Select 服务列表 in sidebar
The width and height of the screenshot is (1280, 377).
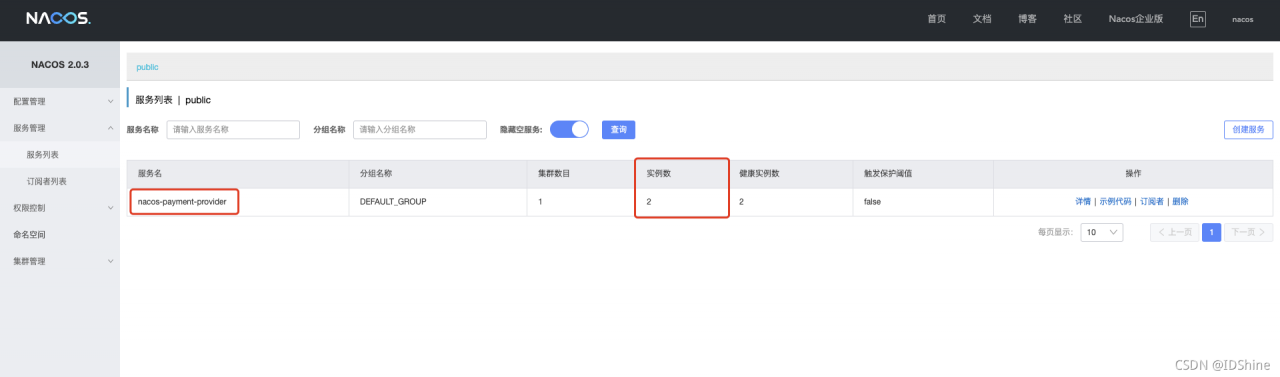[x=60, y=154]
